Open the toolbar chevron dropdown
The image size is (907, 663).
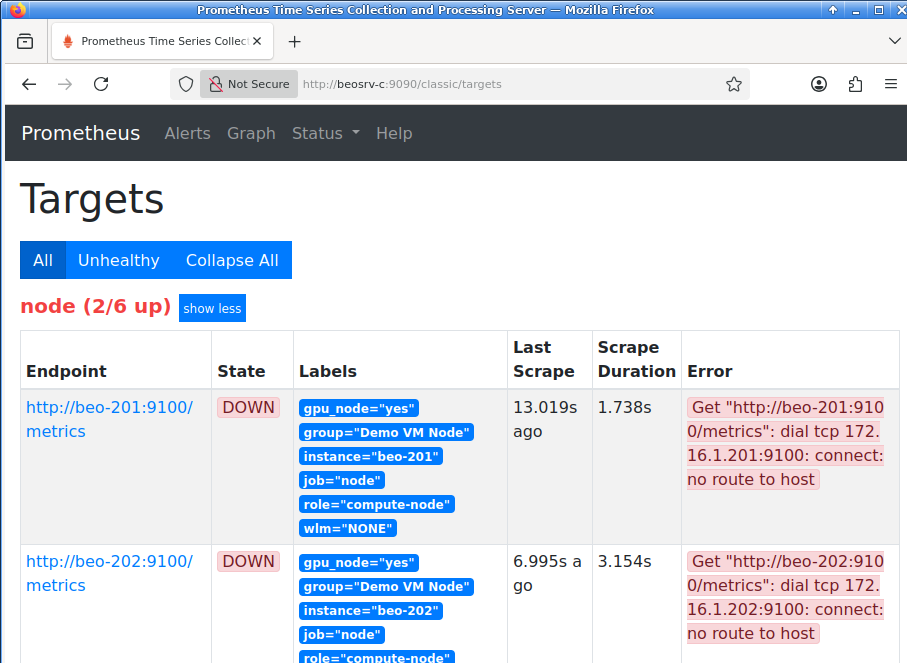point(893,41)
